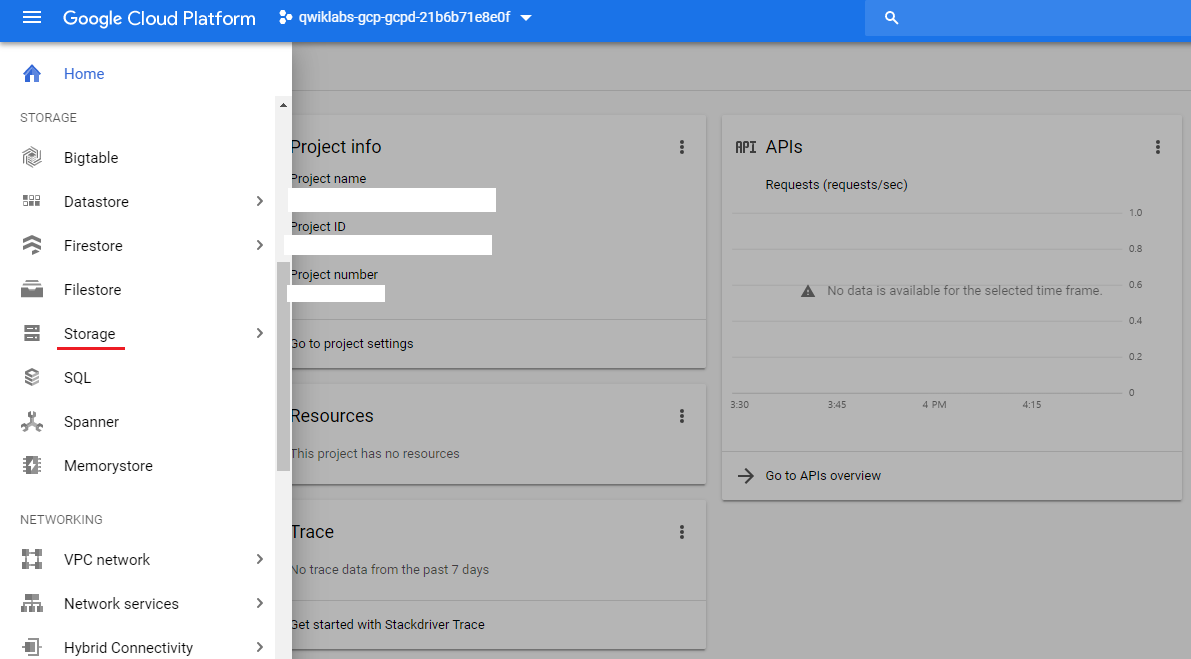
Task: Click the Memorystore icon
Action: pyautogui.click(x=32, y=465)
